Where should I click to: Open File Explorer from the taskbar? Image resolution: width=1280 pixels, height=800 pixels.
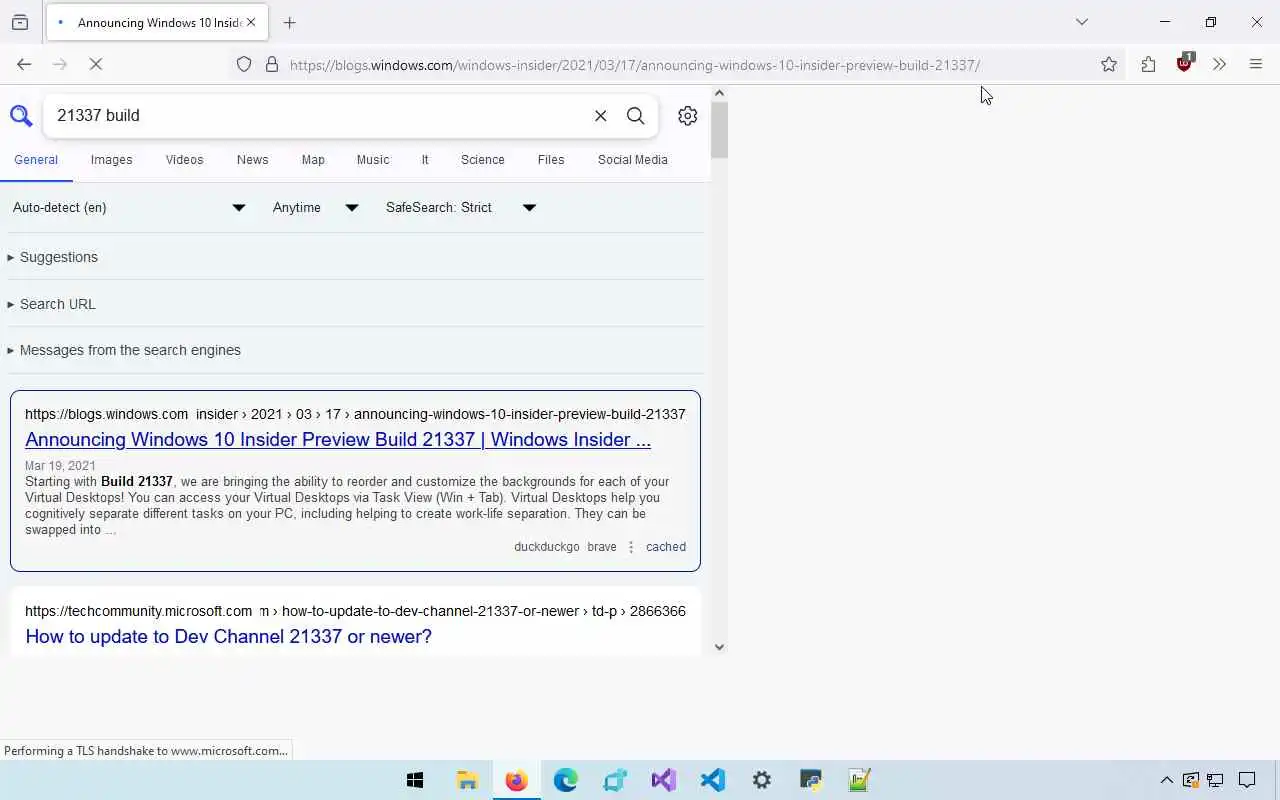coord(467,780)
